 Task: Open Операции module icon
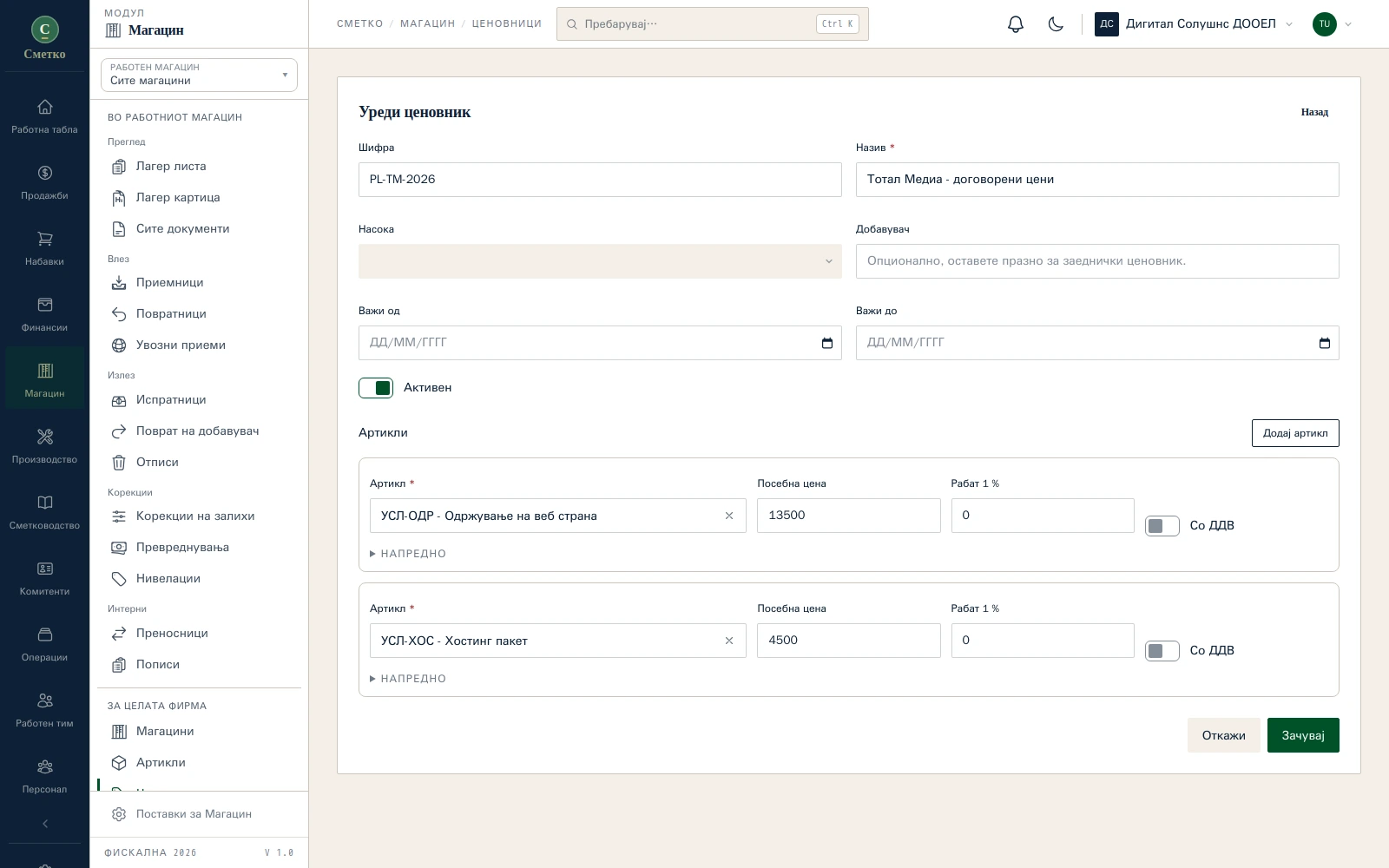point(45,635)
